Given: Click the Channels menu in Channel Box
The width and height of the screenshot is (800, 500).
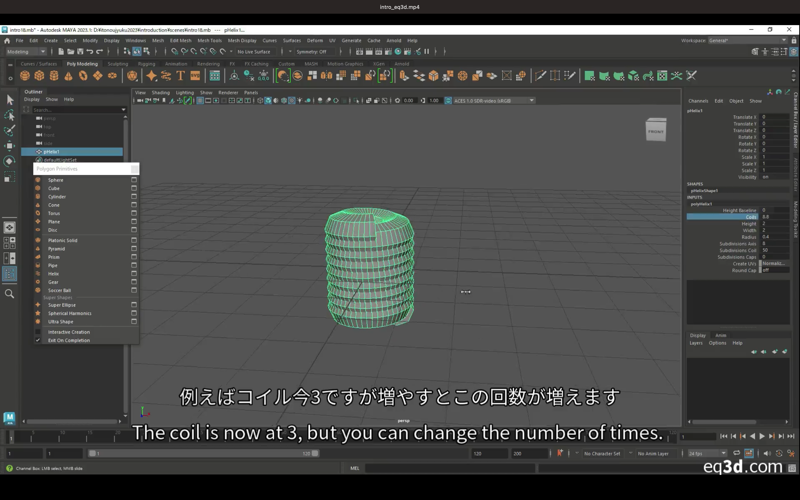Looking at the screenshot, I should [698, 101].
